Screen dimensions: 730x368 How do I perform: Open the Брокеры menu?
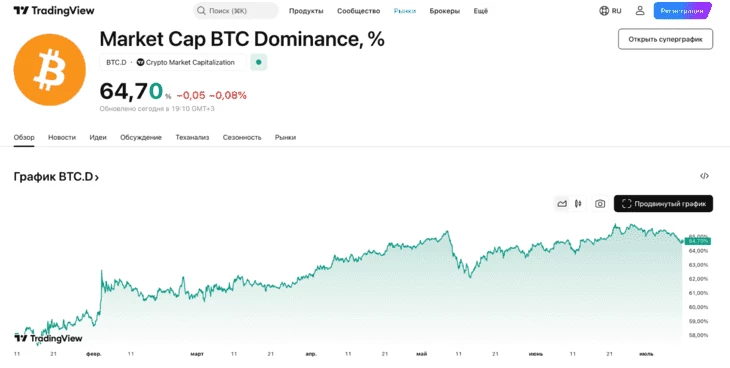click(445, 11)
